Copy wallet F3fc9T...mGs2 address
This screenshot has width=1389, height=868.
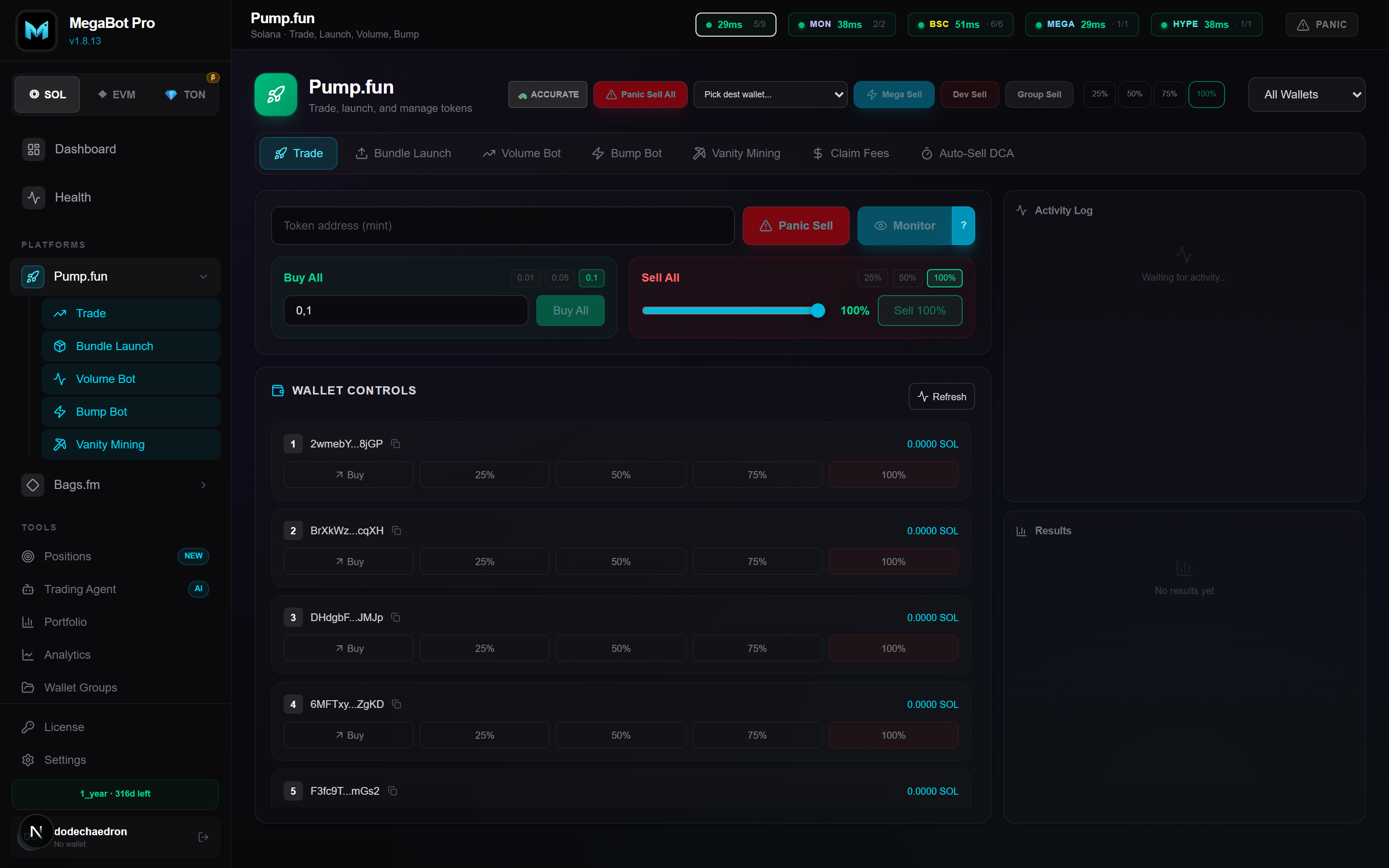393,790
